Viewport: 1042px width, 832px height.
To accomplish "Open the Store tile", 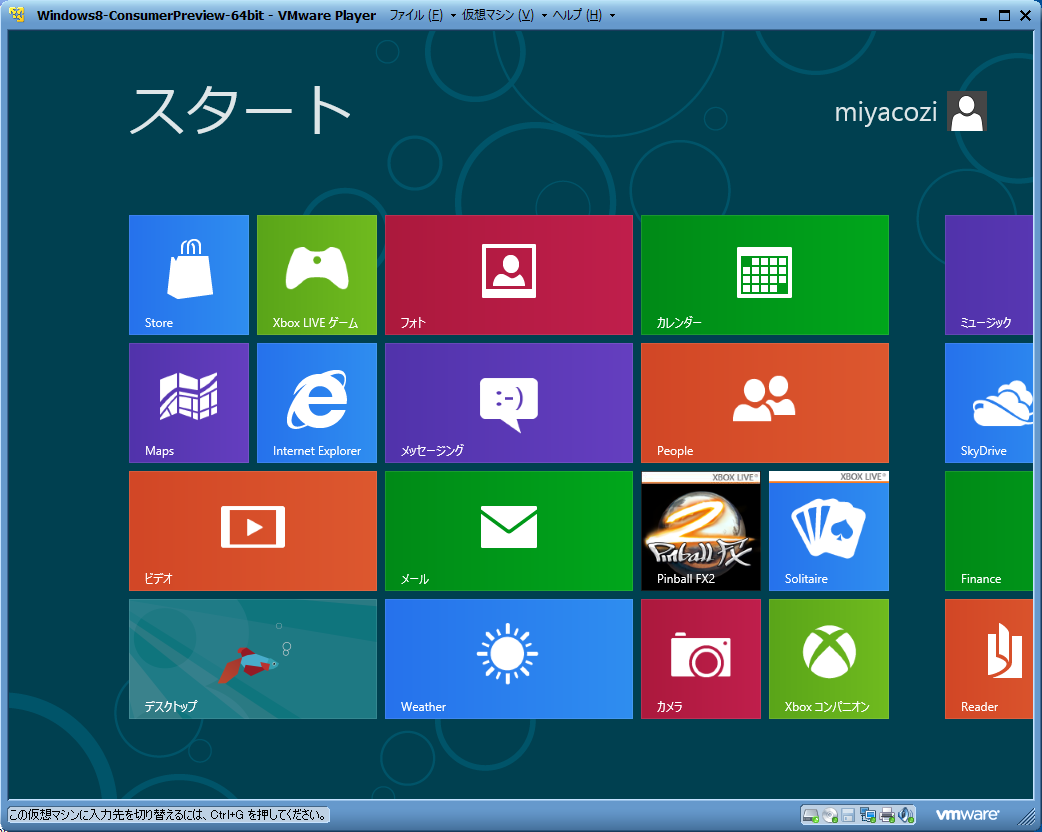I will point(189,274).
